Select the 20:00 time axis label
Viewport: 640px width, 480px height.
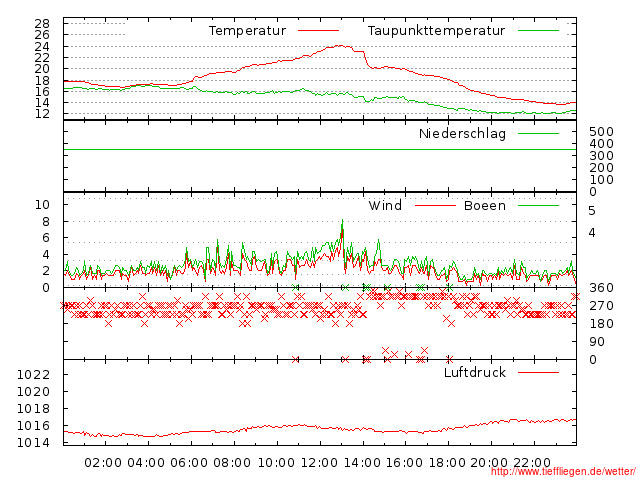tap(489, 463)
